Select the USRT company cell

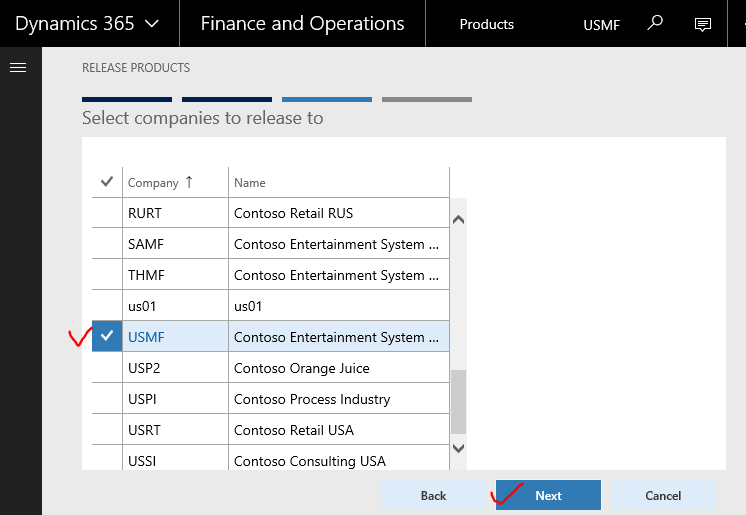pos(175,429)
